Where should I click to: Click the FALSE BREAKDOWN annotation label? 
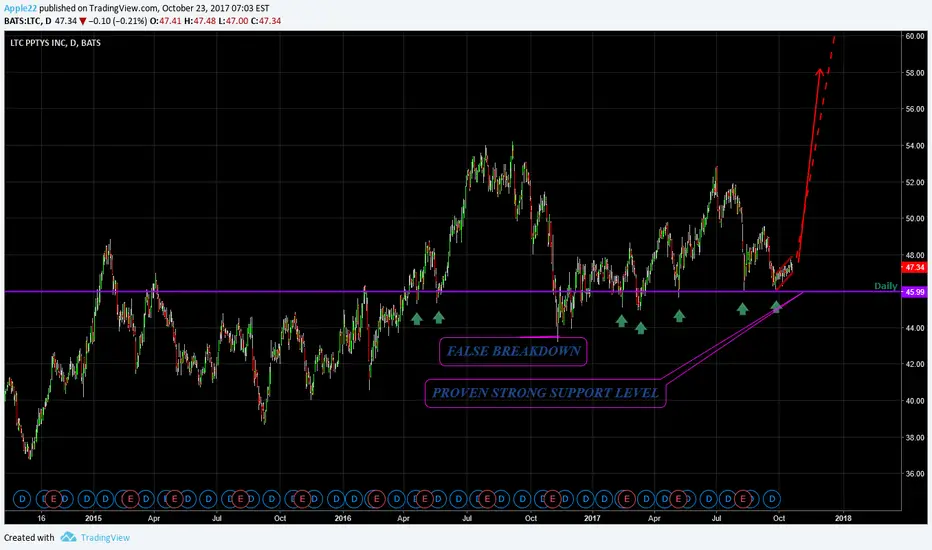(514, 351)
